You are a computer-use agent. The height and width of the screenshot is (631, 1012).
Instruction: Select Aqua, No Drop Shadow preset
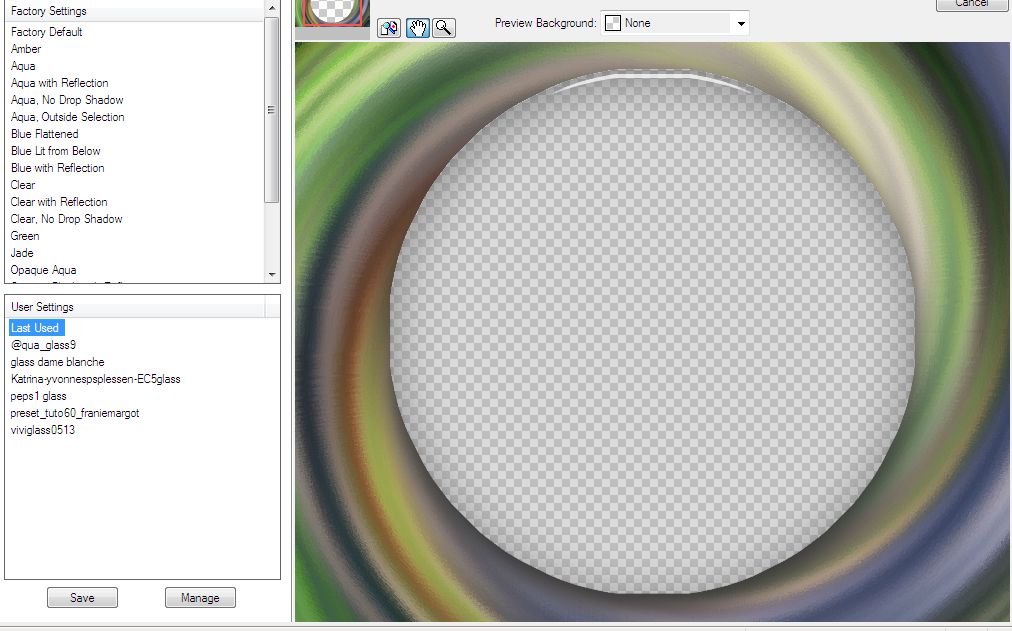(x=67, y=100)
